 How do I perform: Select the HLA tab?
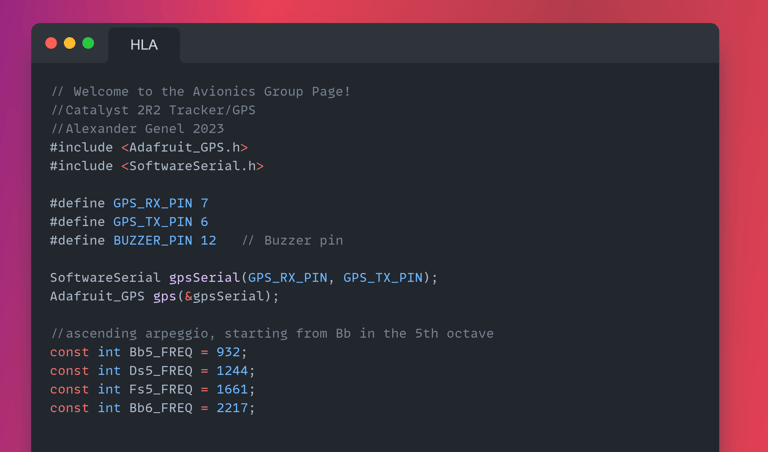tap(144, 45)
